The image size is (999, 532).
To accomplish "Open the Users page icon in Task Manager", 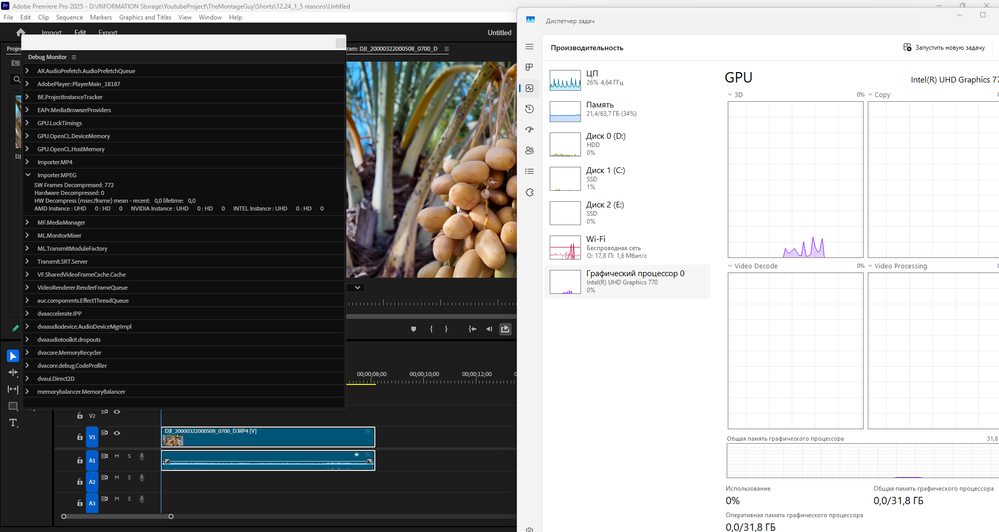I will (x=529, y=150).
